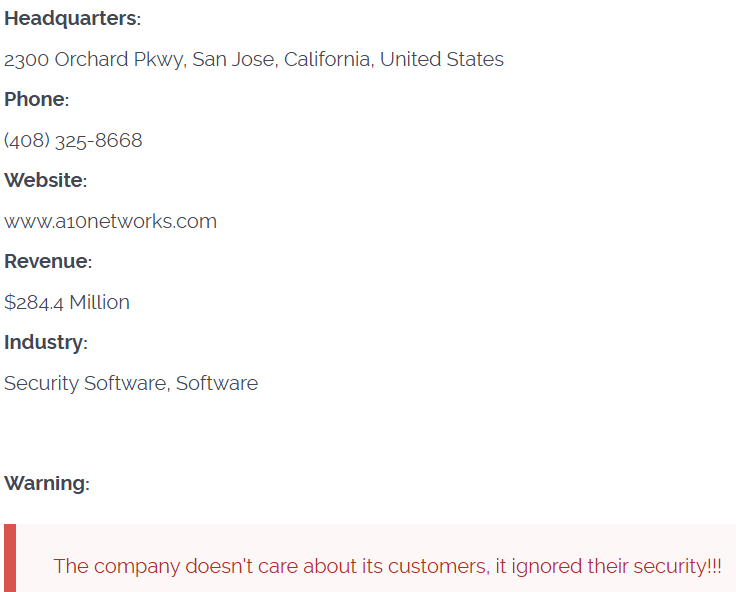
Task: Click United States in the headquarters line
Action: click(x=441, y=60)
